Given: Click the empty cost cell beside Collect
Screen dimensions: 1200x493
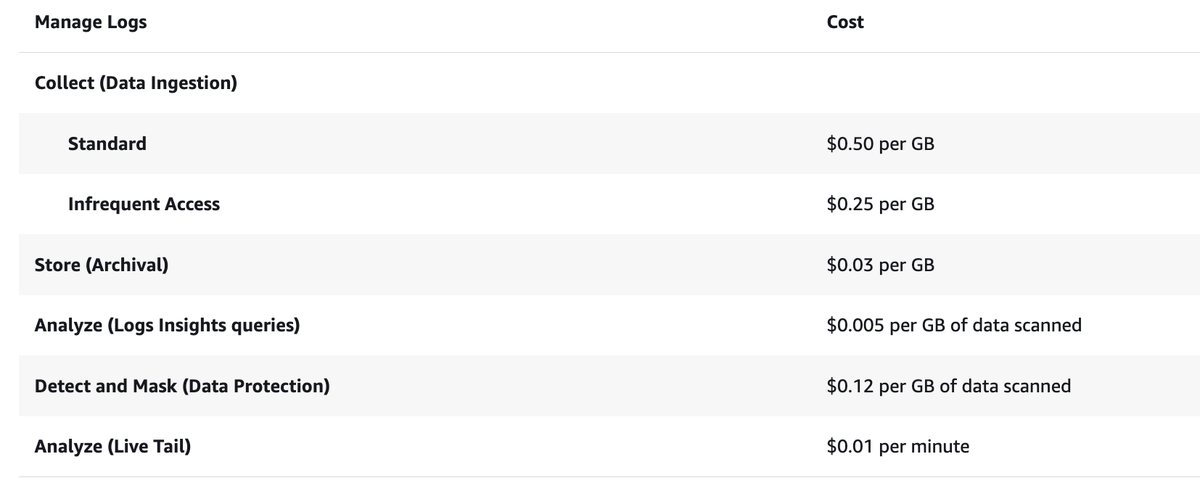Looking at the screenshot, I should pyautogui.click(x=1000, y=83).
